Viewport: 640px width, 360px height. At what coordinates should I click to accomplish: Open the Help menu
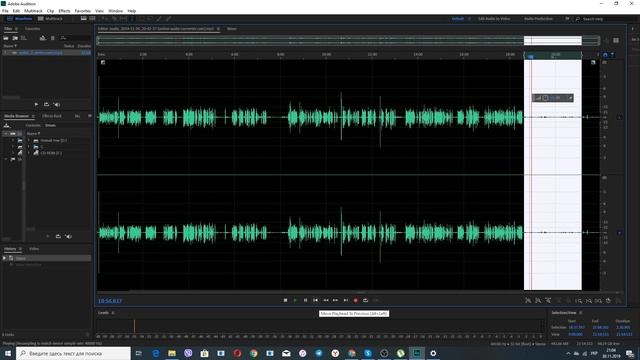click(x=132, y=11)
